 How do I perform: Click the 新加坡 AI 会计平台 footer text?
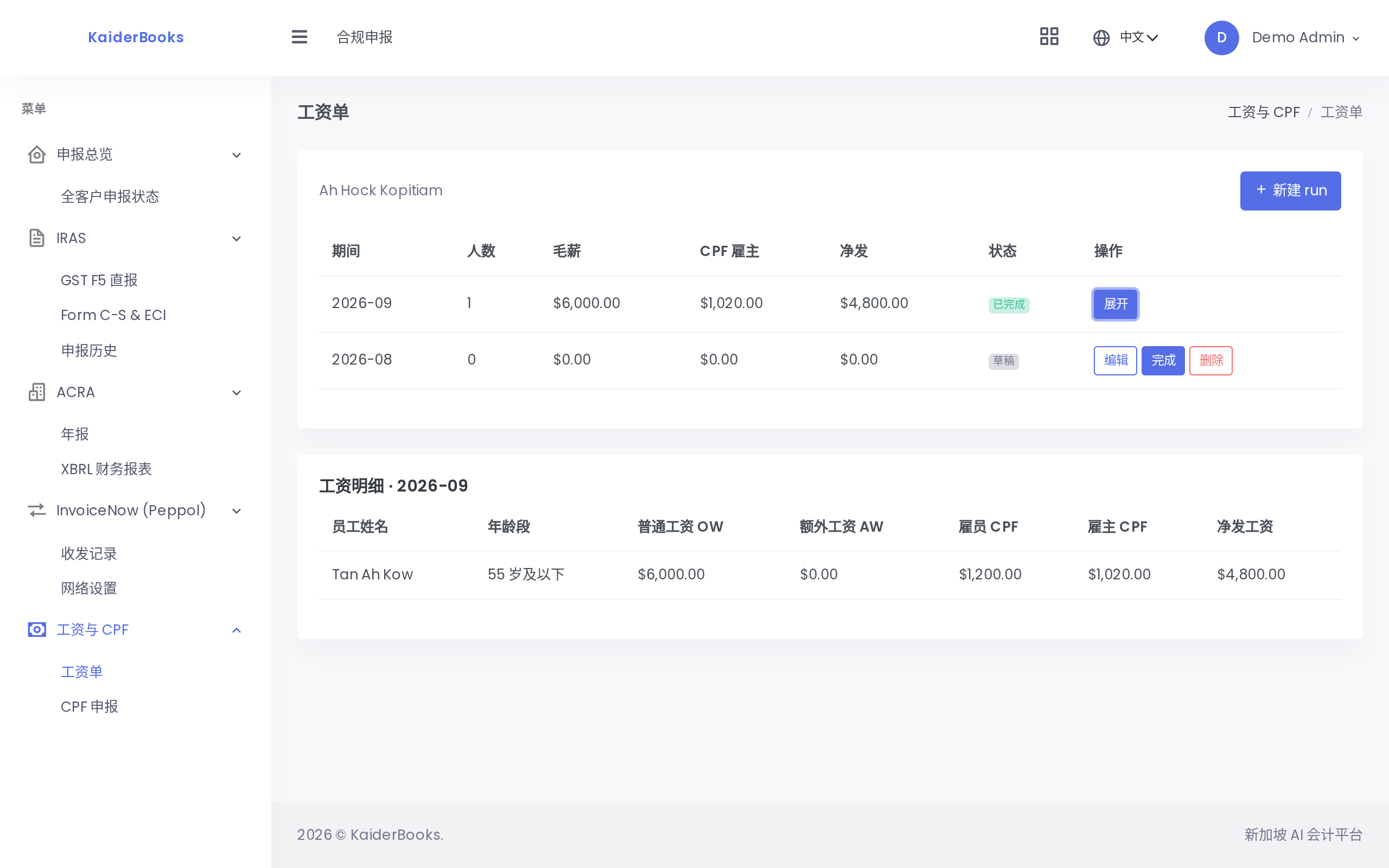point(1303,835)
